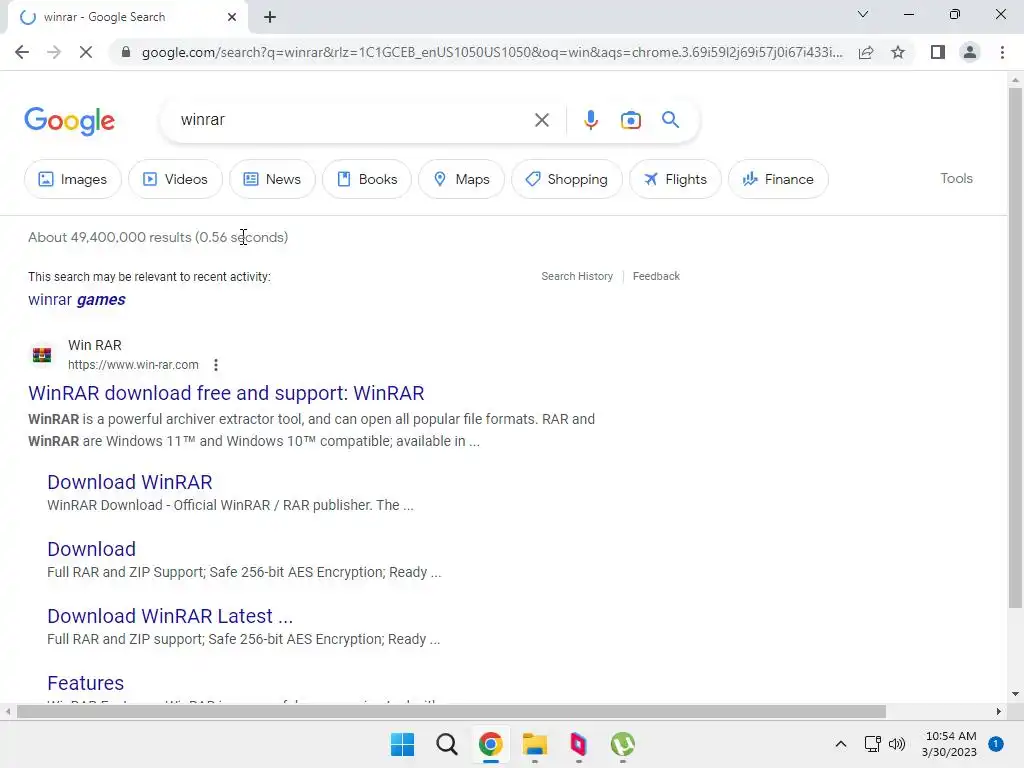Filter results by Images
The image size is (1024, 768).
click(x=72, y=179)
